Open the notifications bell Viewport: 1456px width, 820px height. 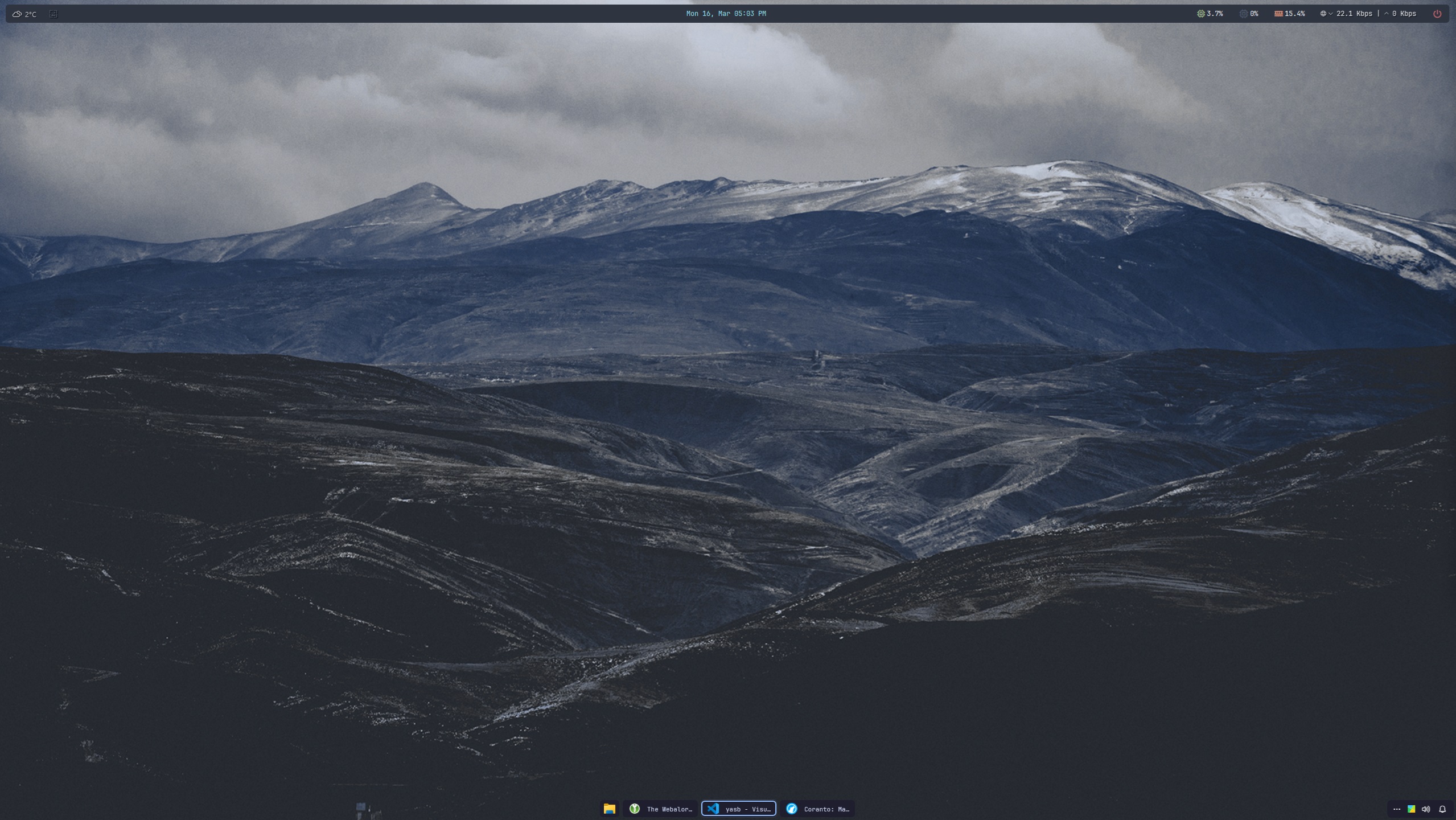pyautogui.click(x=1442, y=809)
